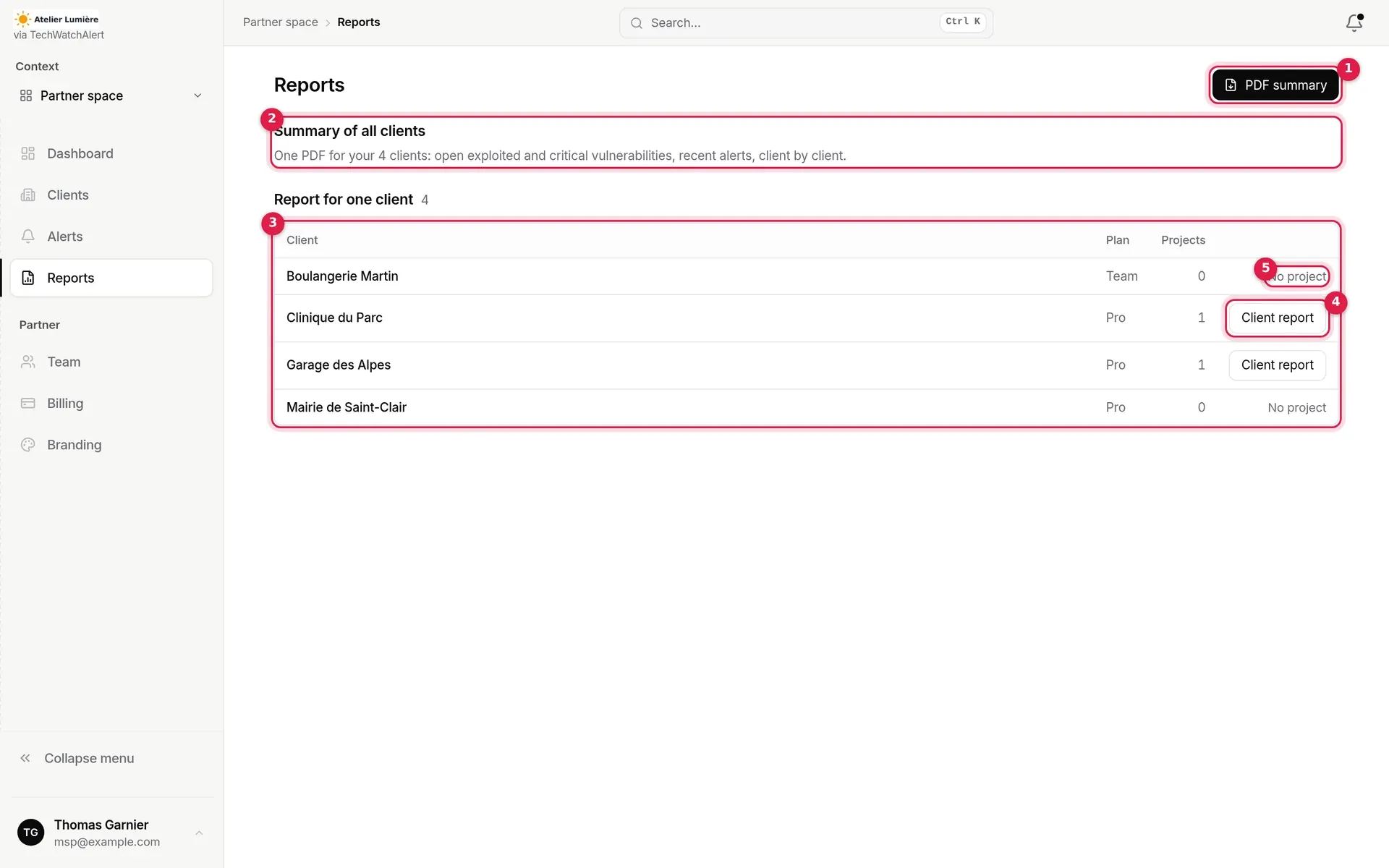Click the search magnifier icon
This screenshot has width=1389, height=868.
pyautogui.click(x=637, y=23)
